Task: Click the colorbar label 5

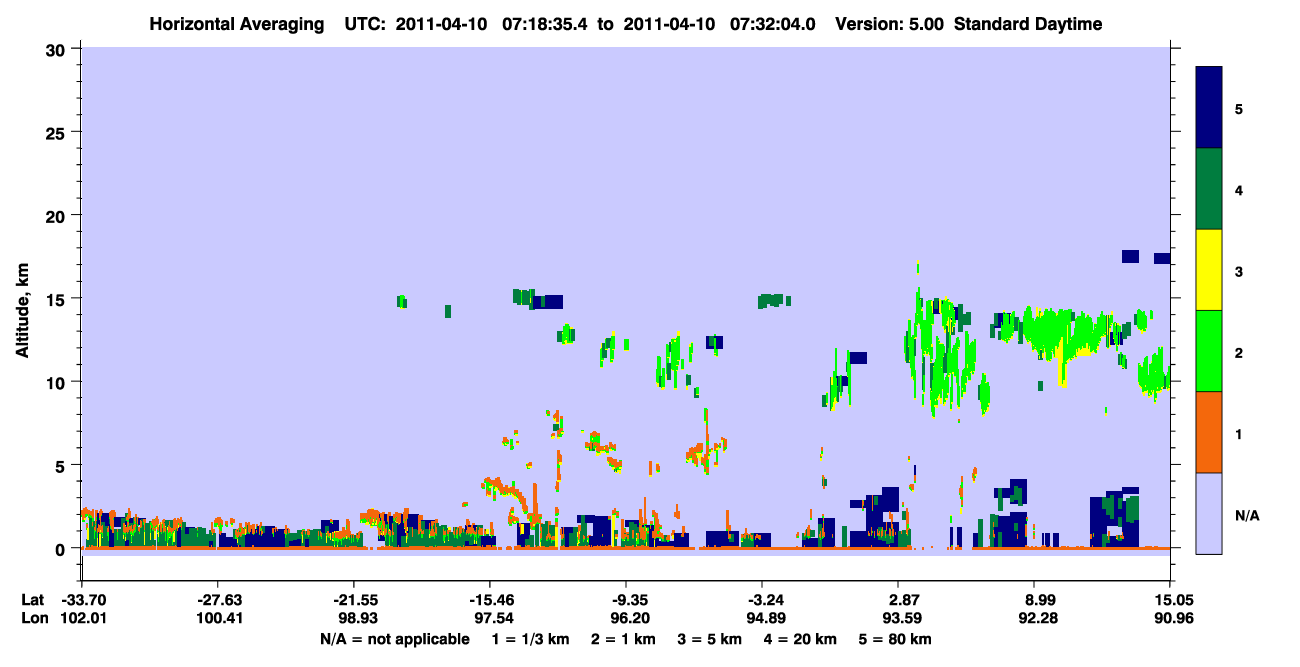Action: tap(1239, 108)
